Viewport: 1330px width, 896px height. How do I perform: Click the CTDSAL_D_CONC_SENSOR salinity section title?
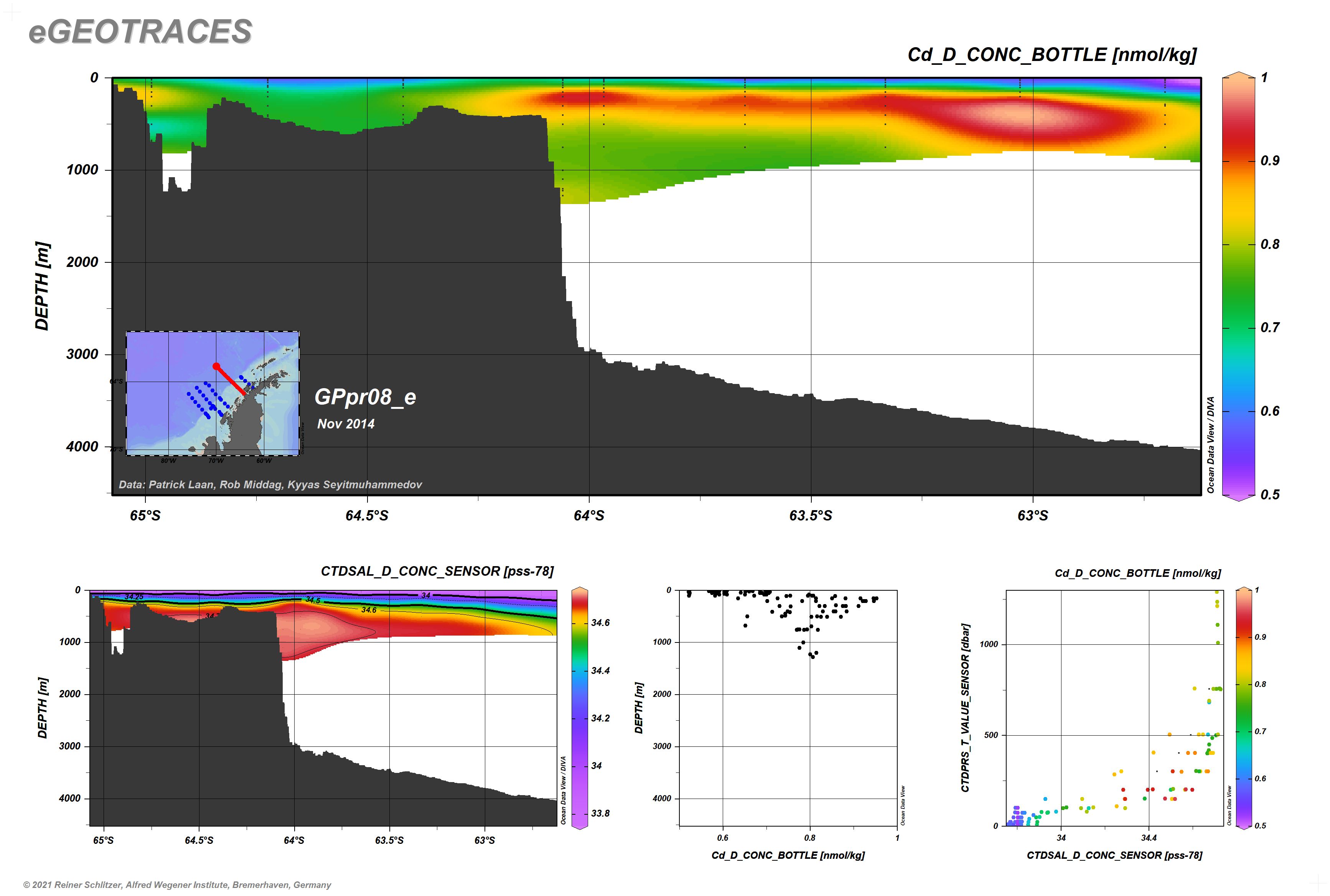[x=437, y=571]
